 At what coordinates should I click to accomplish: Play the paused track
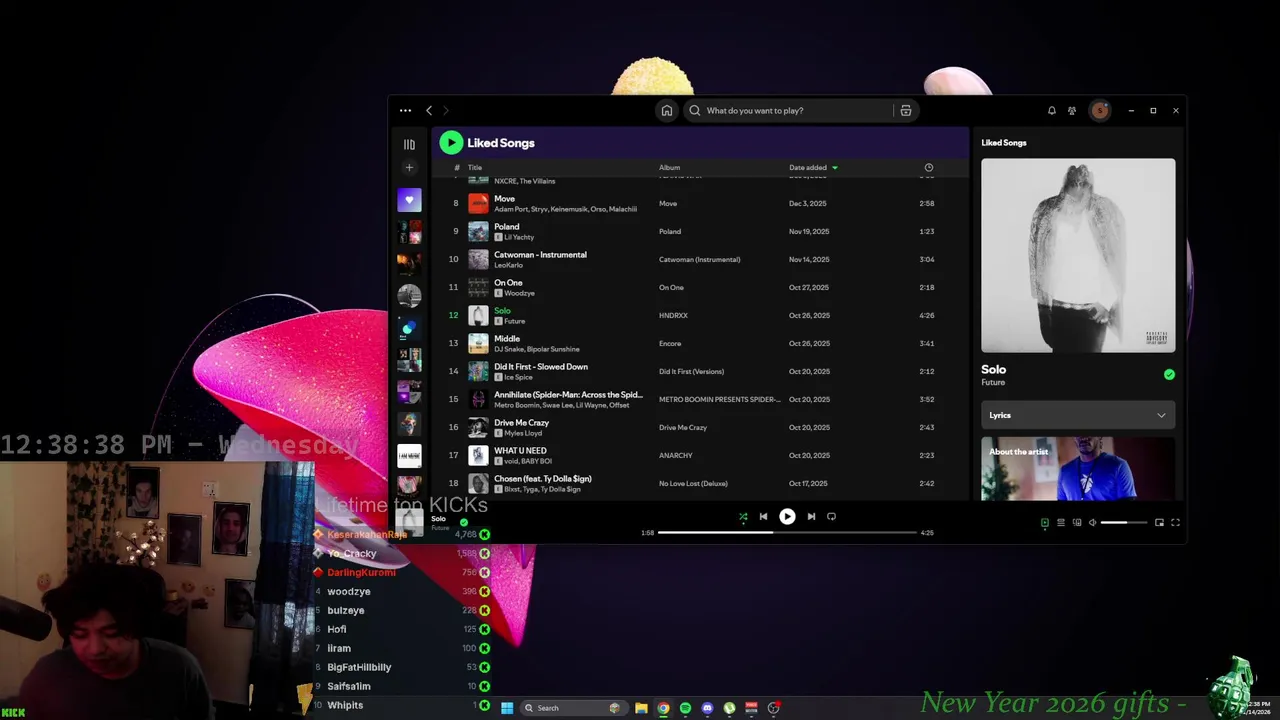coord(787,517)
